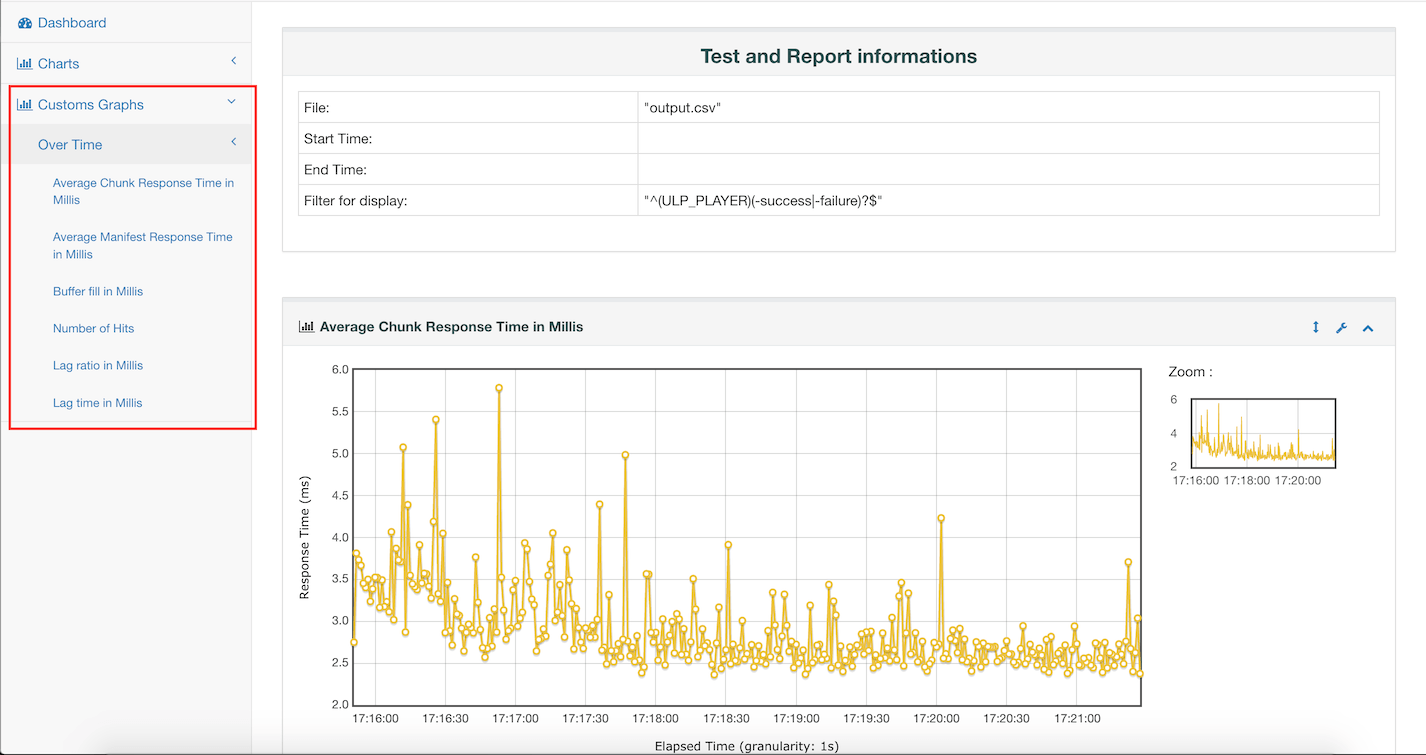Toggle the Over Time submenu arrow
This screenshot has height=755, width=1426.
[234, 143]
